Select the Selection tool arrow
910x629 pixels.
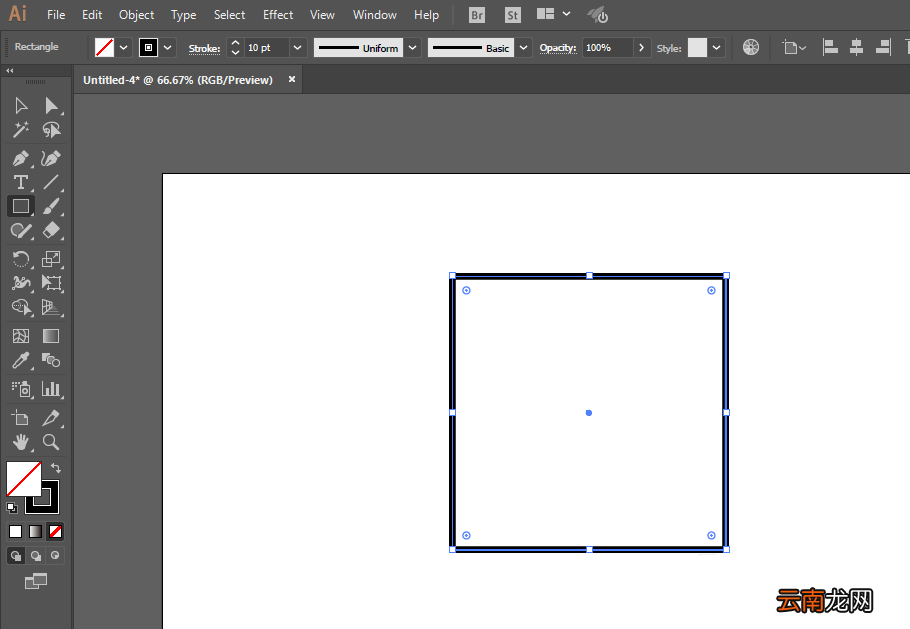point(21,106)
